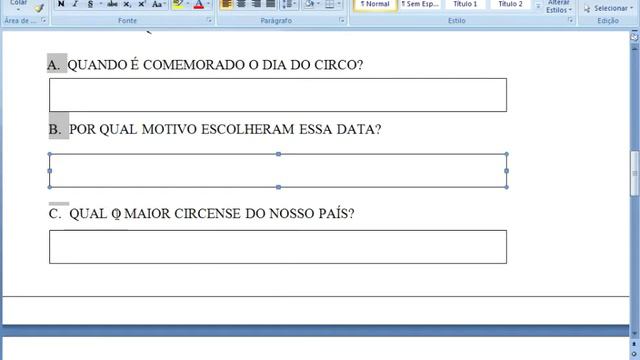Open borders dropdown arrow
This screenshot has height=360, width=640.
[339, 4]
